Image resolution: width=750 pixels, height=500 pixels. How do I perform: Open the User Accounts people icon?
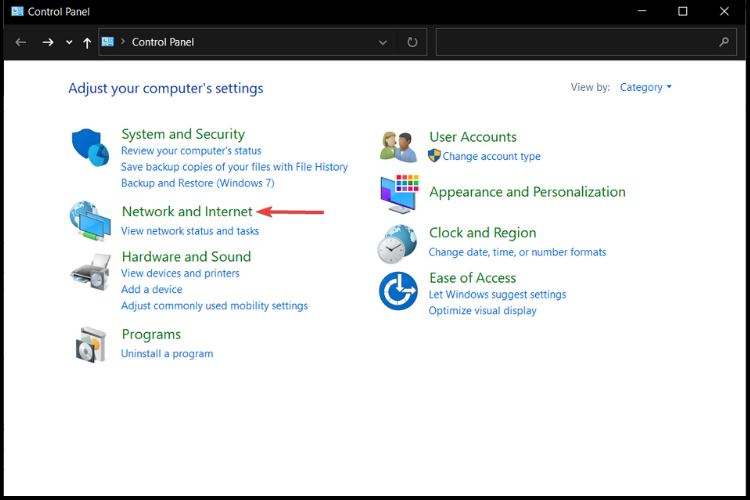[x=398, y=147]
